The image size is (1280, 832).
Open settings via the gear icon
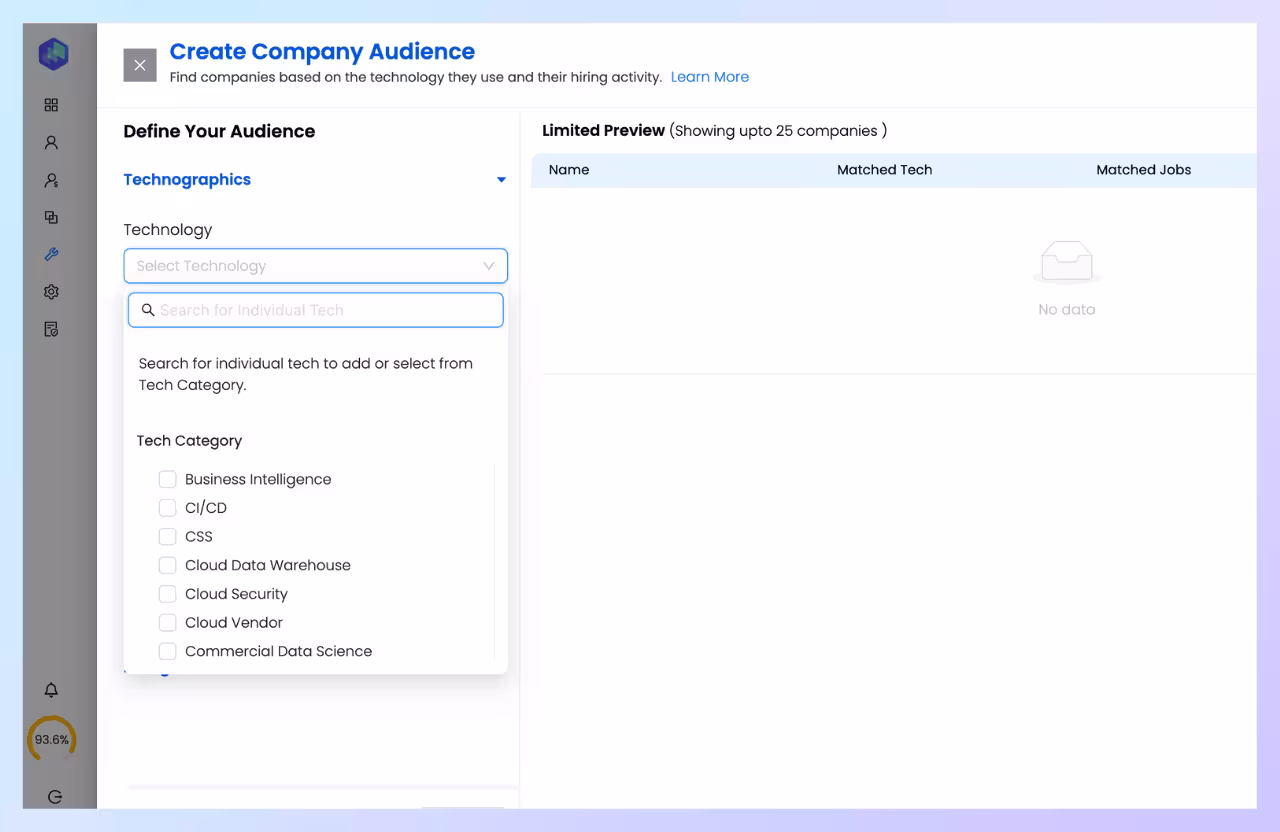(51, 291)
